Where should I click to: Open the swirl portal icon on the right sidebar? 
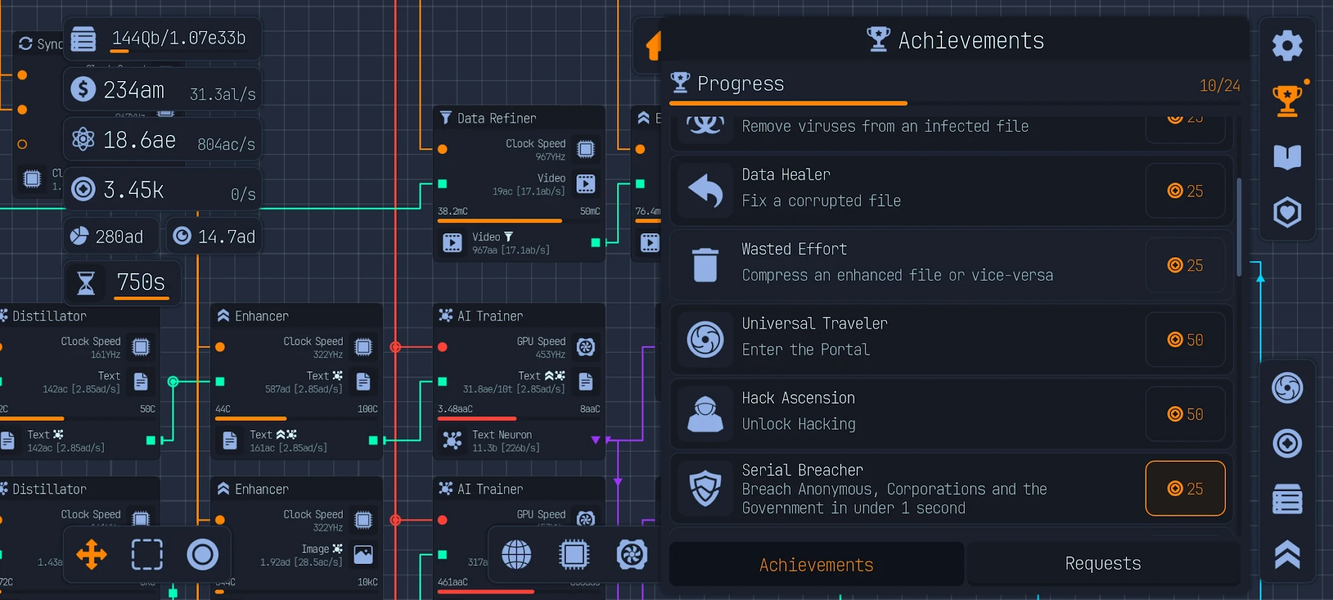click(x=1288, y=389)
